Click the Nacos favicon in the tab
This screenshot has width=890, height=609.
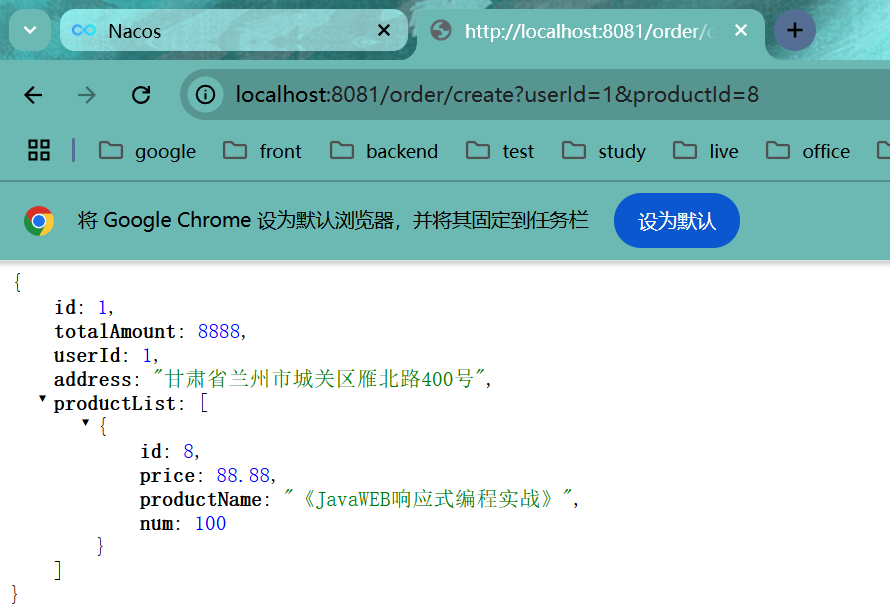(82, 31)
